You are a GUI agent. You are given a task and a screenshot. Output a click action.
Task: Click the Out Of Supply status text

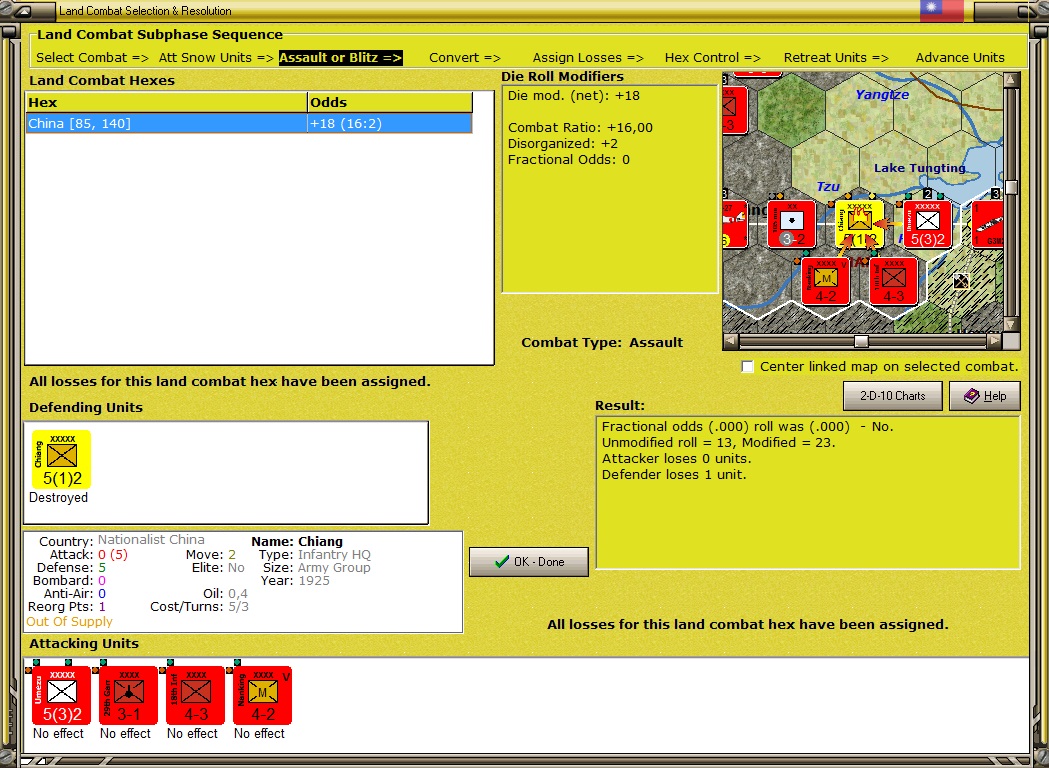[69, 621]
